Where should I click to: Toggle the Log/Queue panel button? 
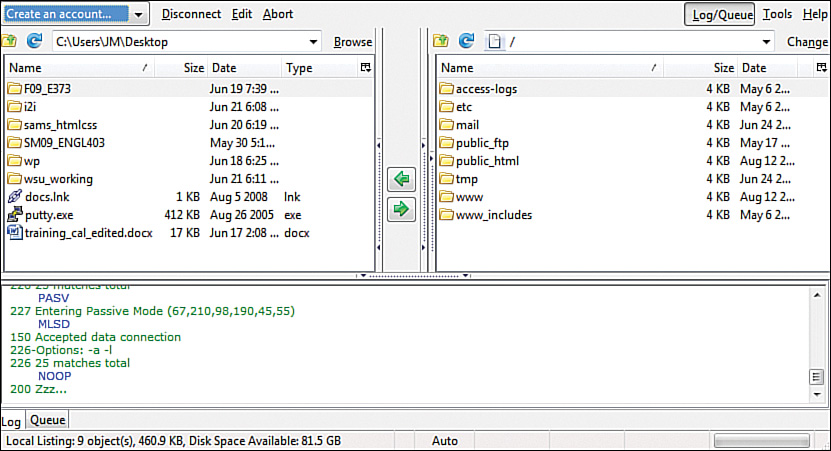[719, 14]
